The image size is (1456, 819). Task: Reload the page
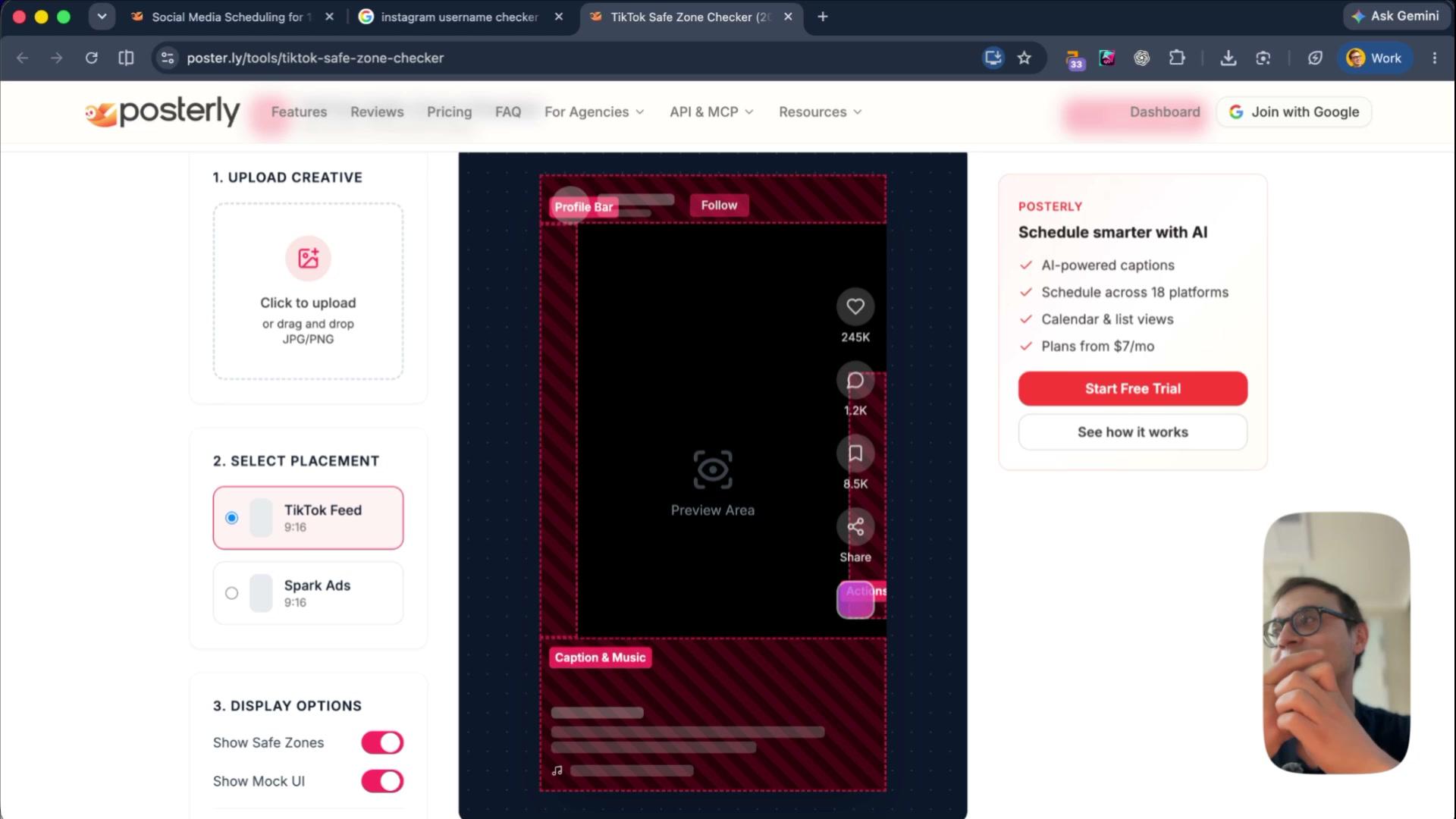tap(92, 58)
